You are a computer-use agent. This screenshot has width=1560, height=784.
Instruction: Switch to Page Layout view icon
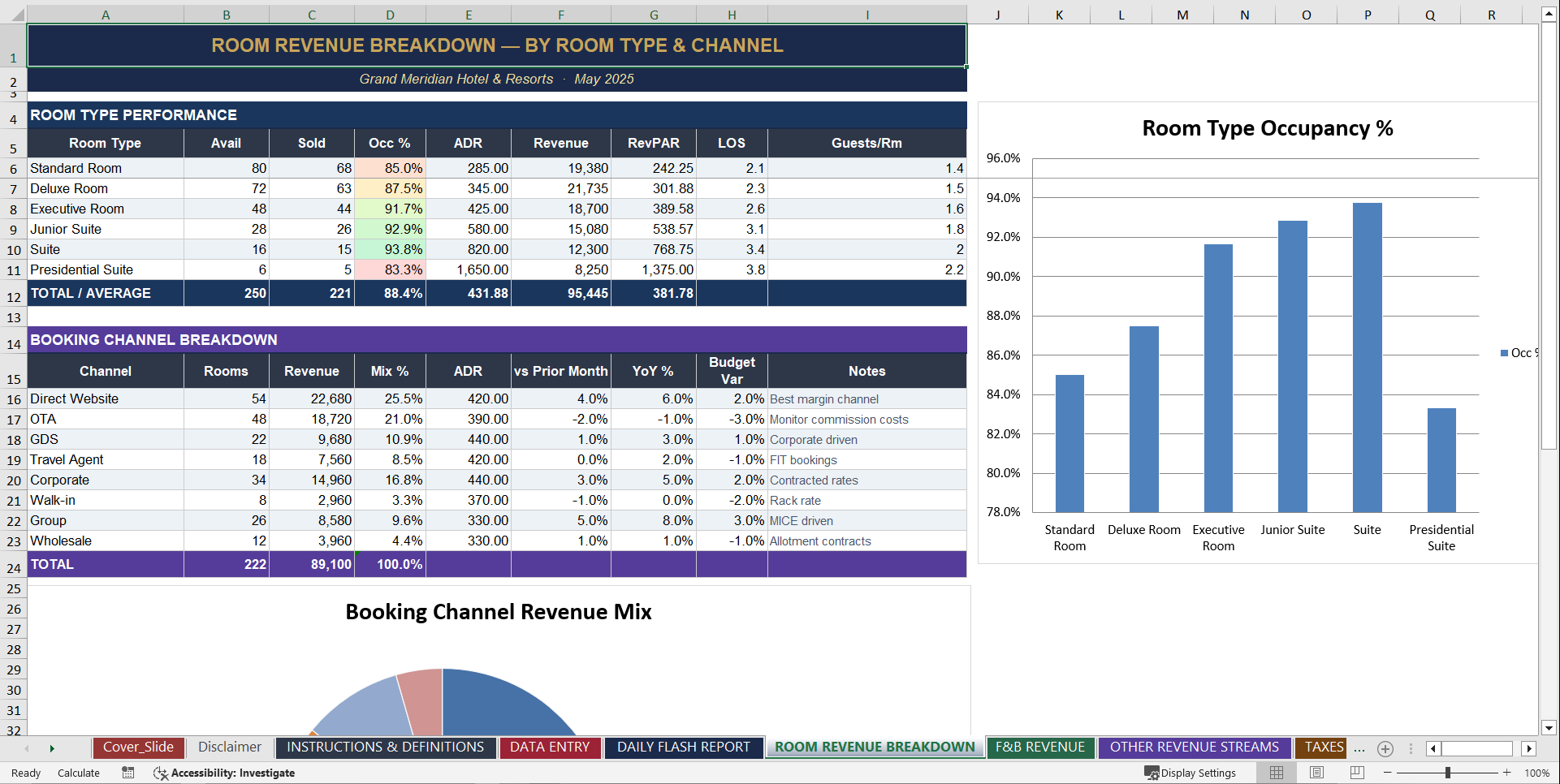[1316, 773]
